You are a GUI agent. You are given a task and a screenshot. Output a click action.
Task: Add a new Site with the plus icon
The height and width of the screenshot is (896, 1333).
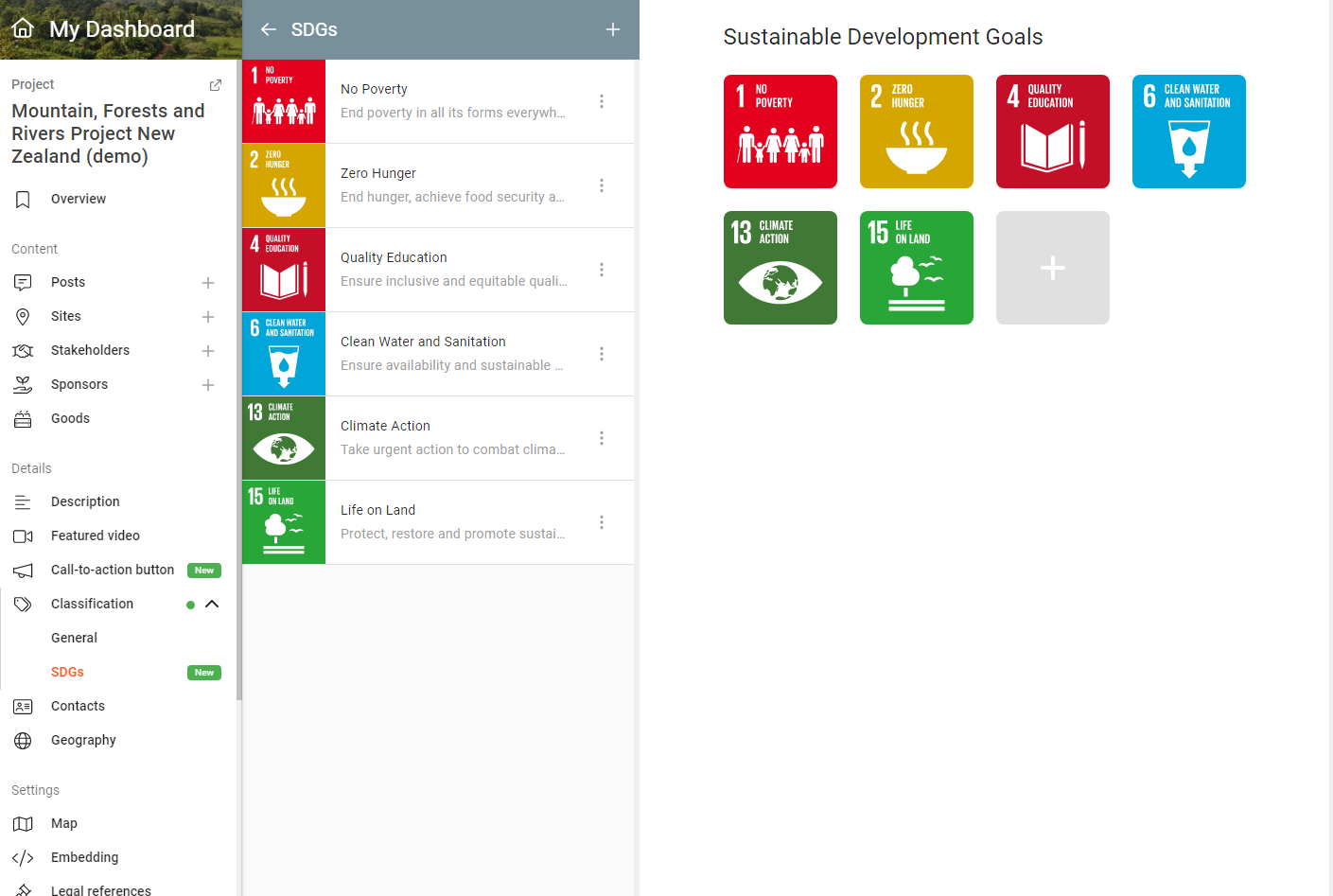(208, 316)
